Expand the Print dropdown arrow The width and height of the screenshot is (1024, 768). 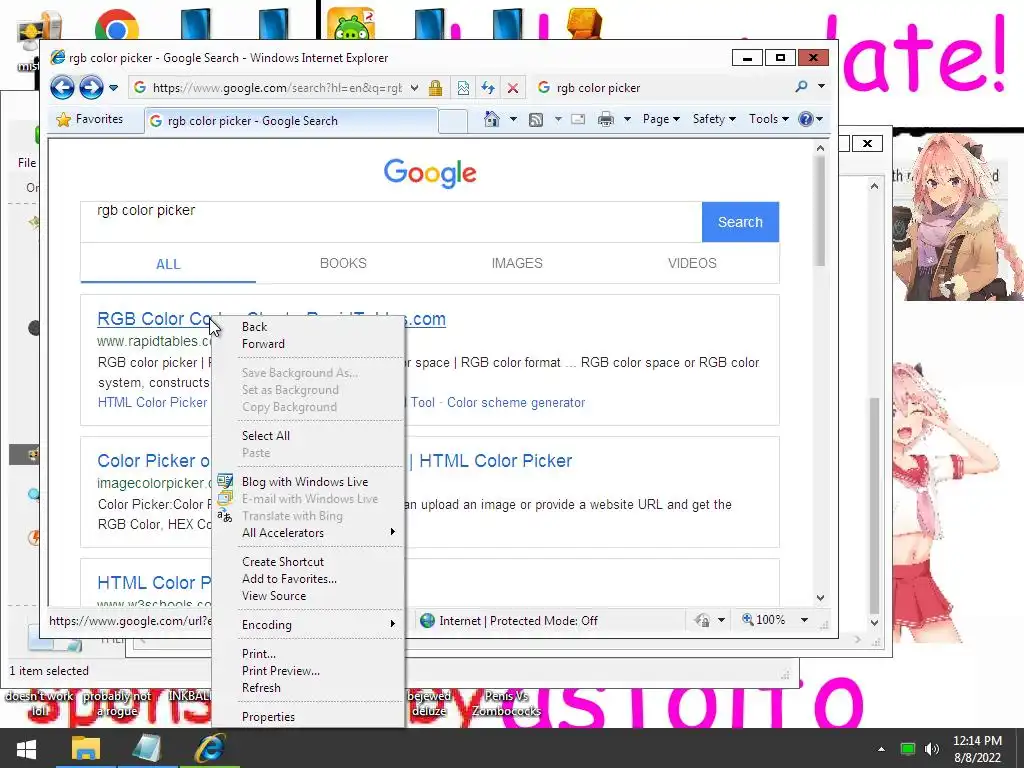click(x=627, y=119)
